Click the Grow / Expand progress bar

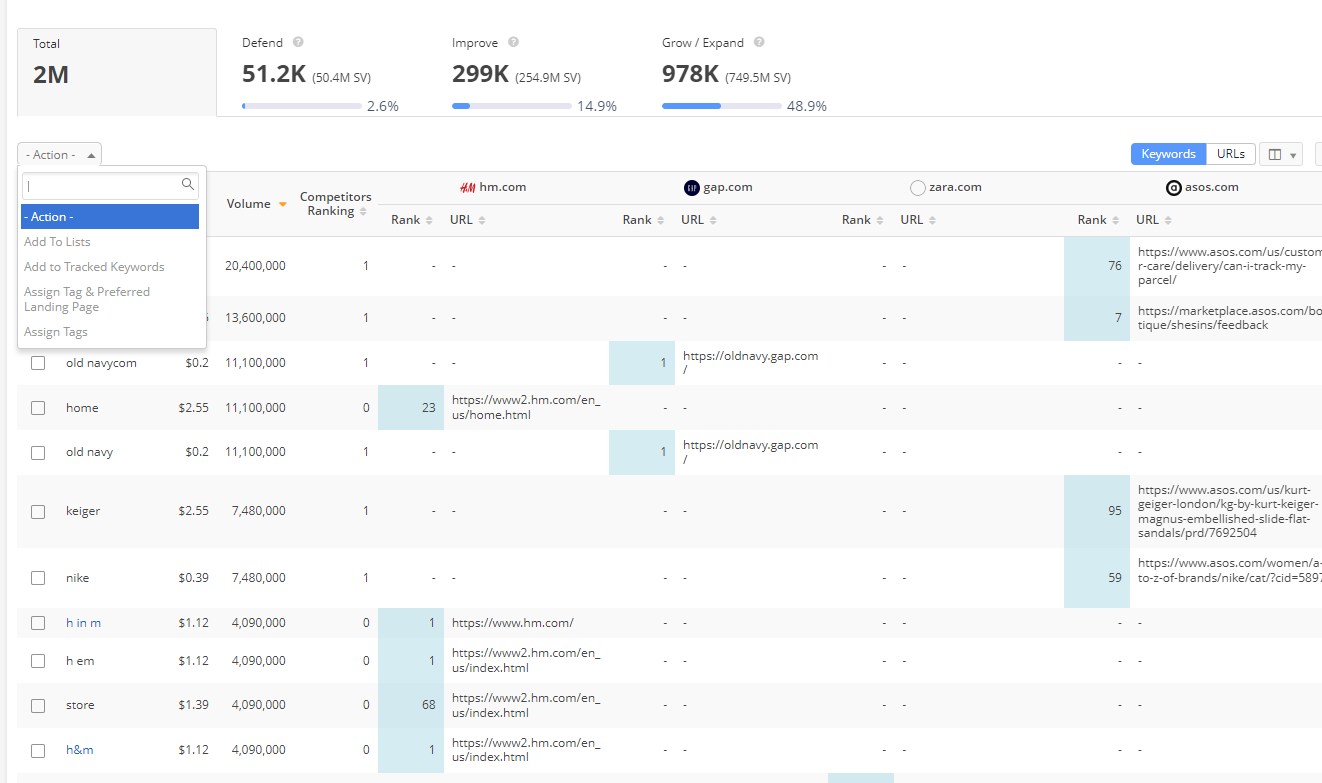pyautogui.click(x=721, y=106)
